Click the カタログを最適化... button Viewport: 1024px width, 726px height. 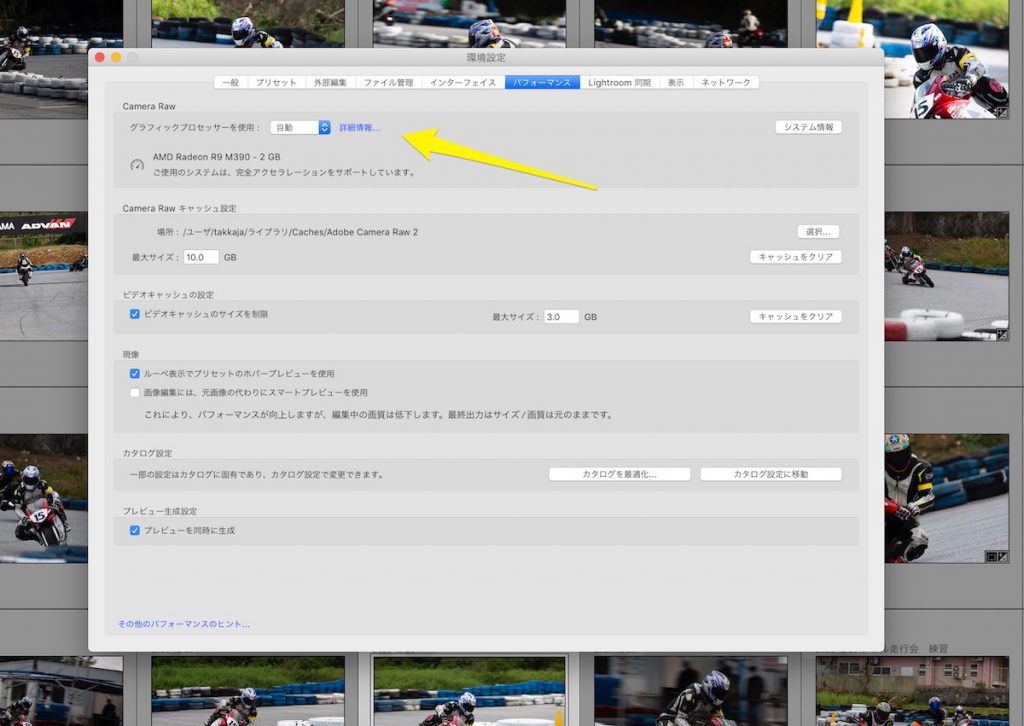619,474
